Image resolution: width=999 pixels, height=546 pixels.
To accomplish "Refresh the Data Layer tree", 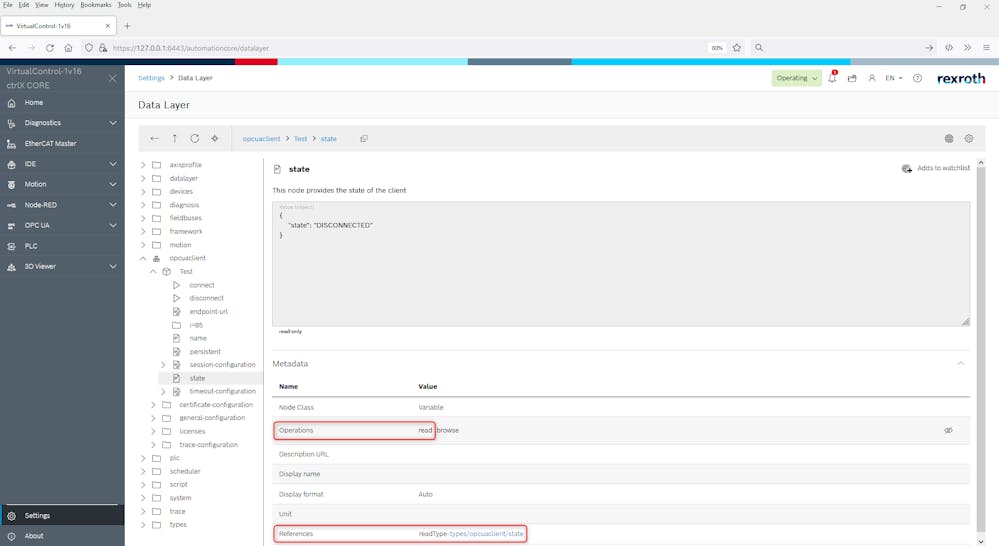I will (x=194, y=139).
